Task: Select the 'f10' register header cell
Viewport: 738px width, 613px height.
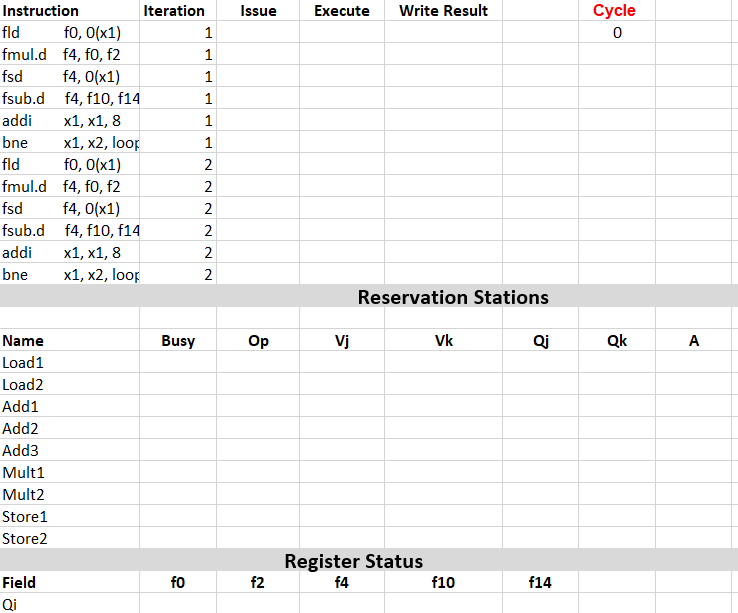Action: pos(443,582)
